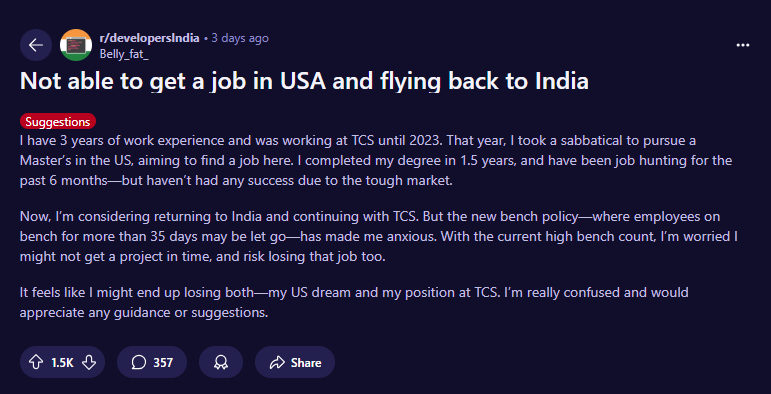
Task: Downvote the post with the down arrow
Action: [89, 363]
